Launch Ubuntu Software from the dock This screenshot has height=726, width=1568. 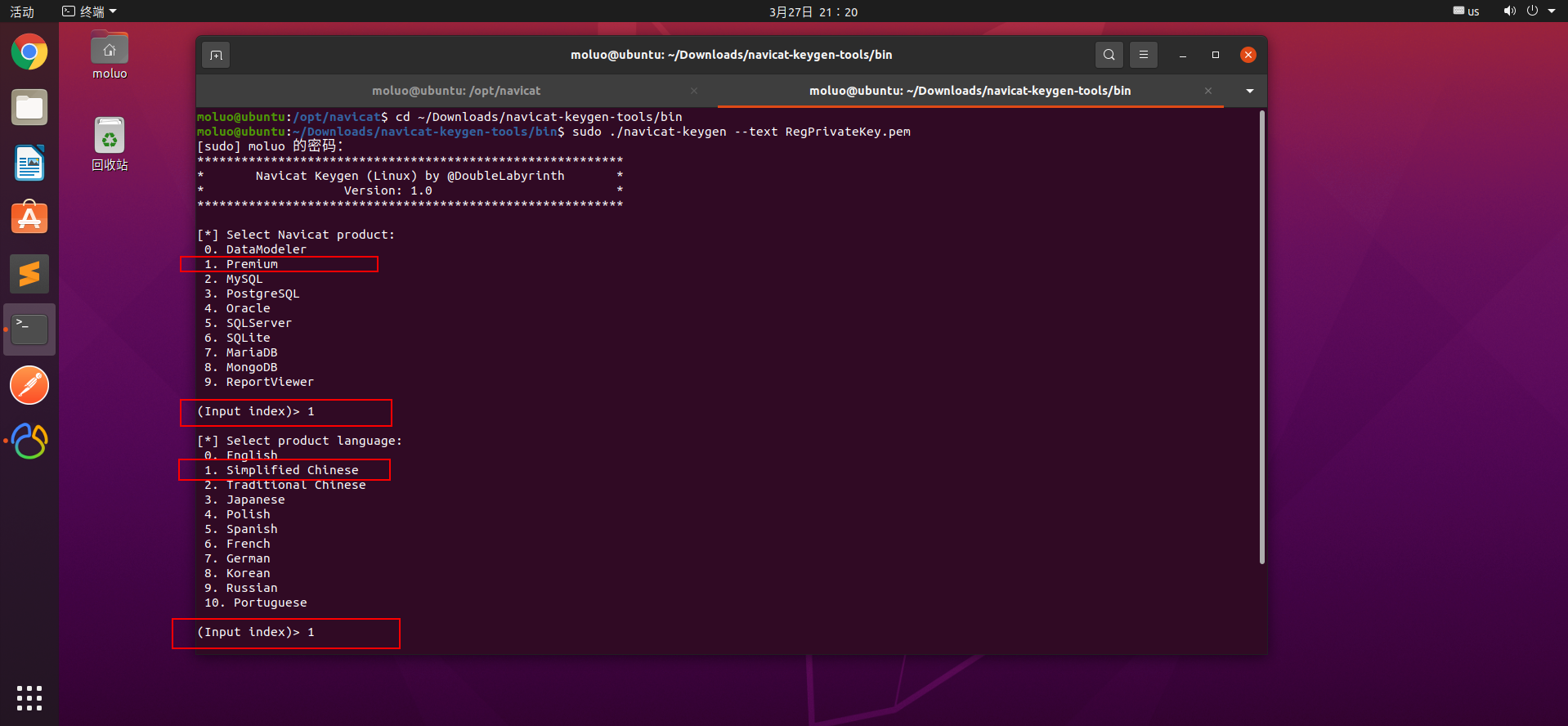pos(29,218)
